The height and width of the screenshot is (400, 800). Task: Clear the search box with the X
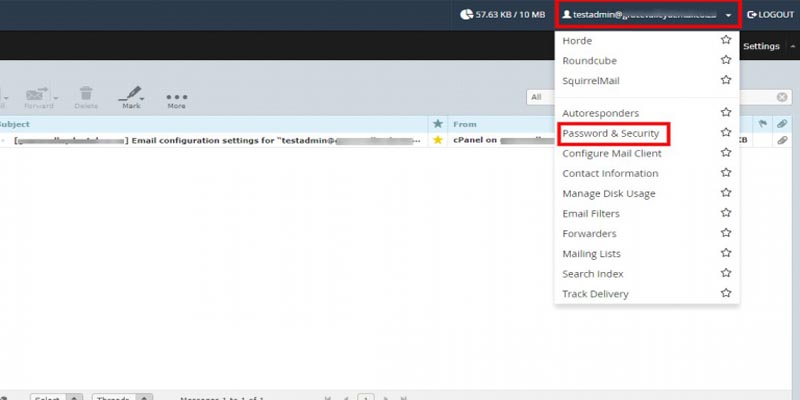point(782,97)
